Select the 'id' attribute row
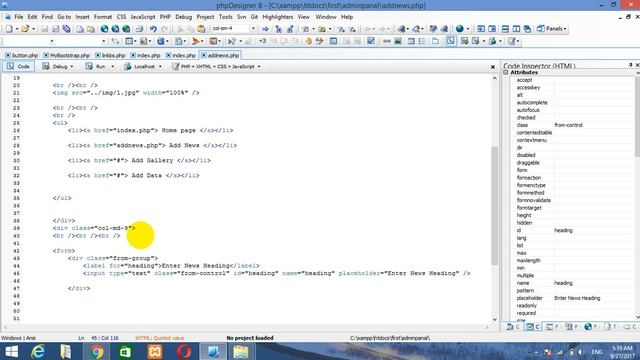 tap(572, 230)
